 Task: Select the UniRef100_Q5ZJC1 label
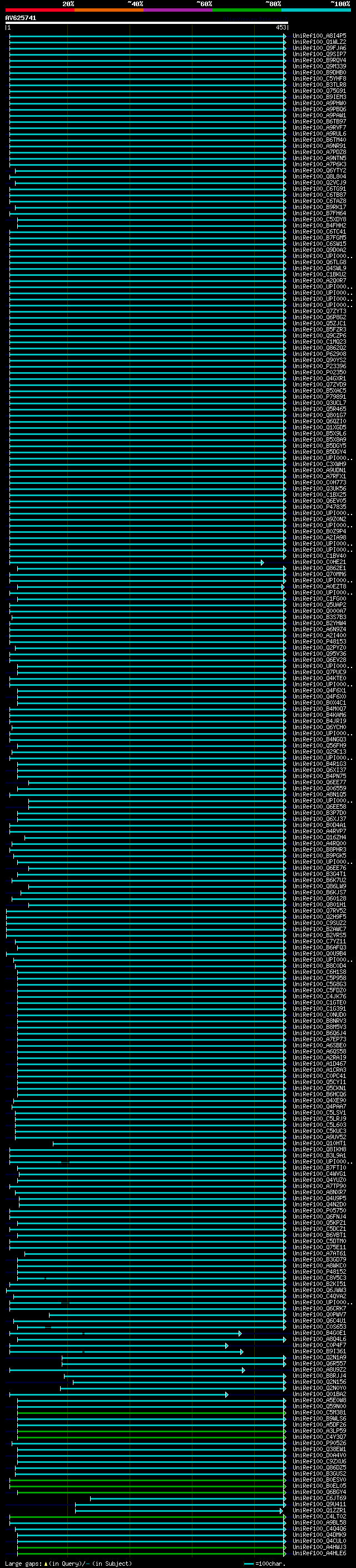319,323
